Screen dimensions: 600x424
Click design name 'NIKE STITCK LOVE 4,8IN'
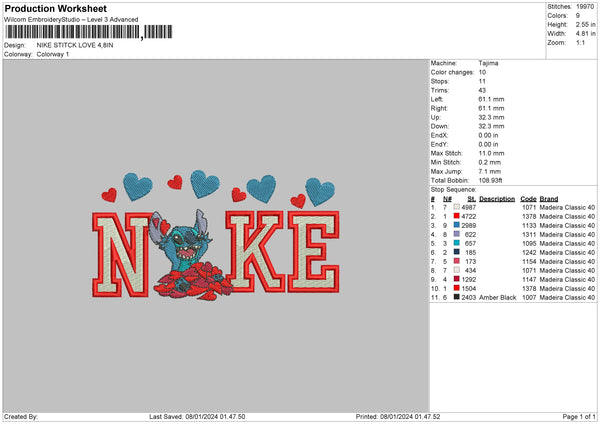75,45
